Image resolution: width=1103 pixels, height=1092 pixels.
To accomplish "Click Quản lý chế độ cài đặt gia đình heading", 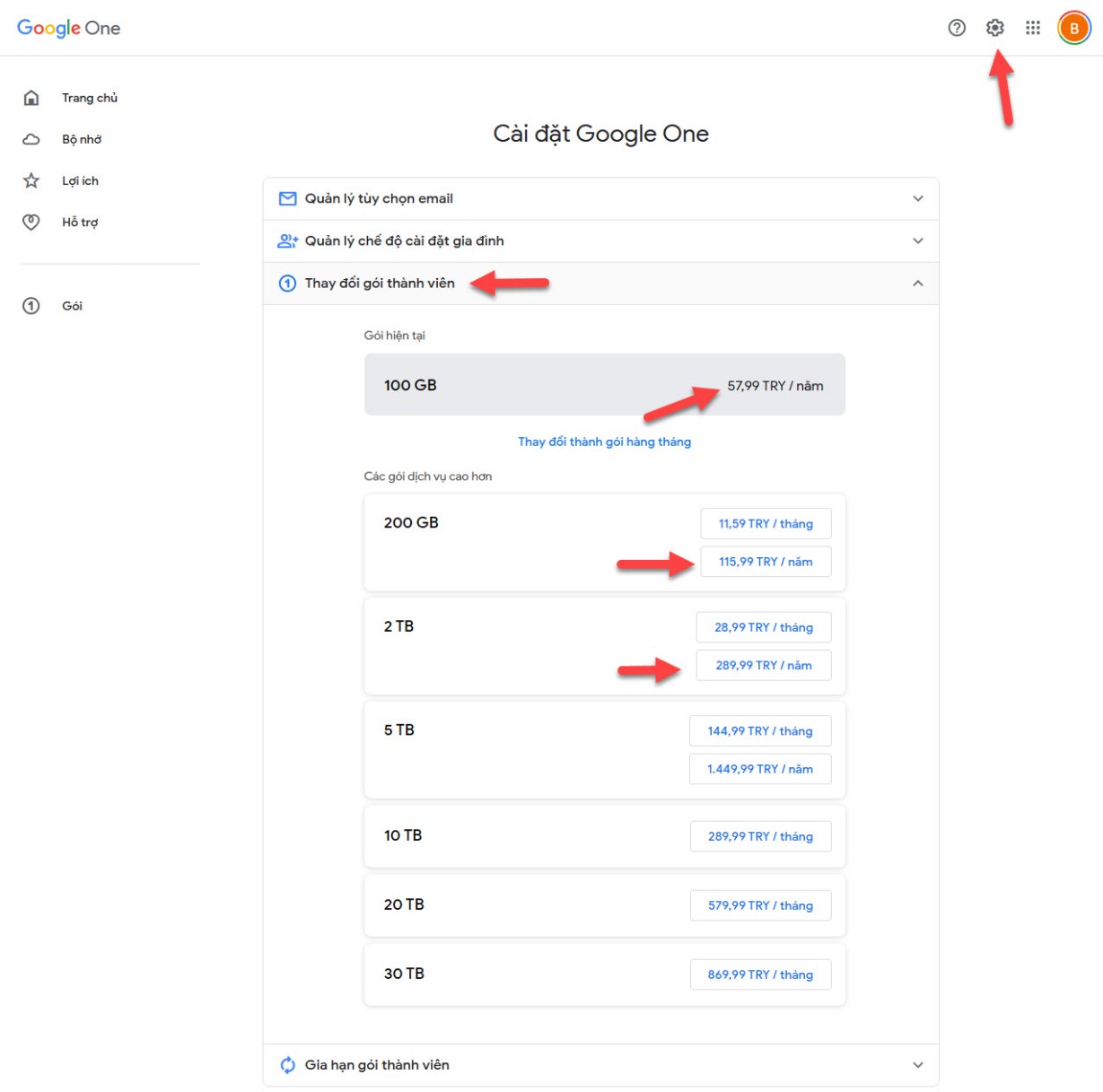I will [x=404, y=240].
